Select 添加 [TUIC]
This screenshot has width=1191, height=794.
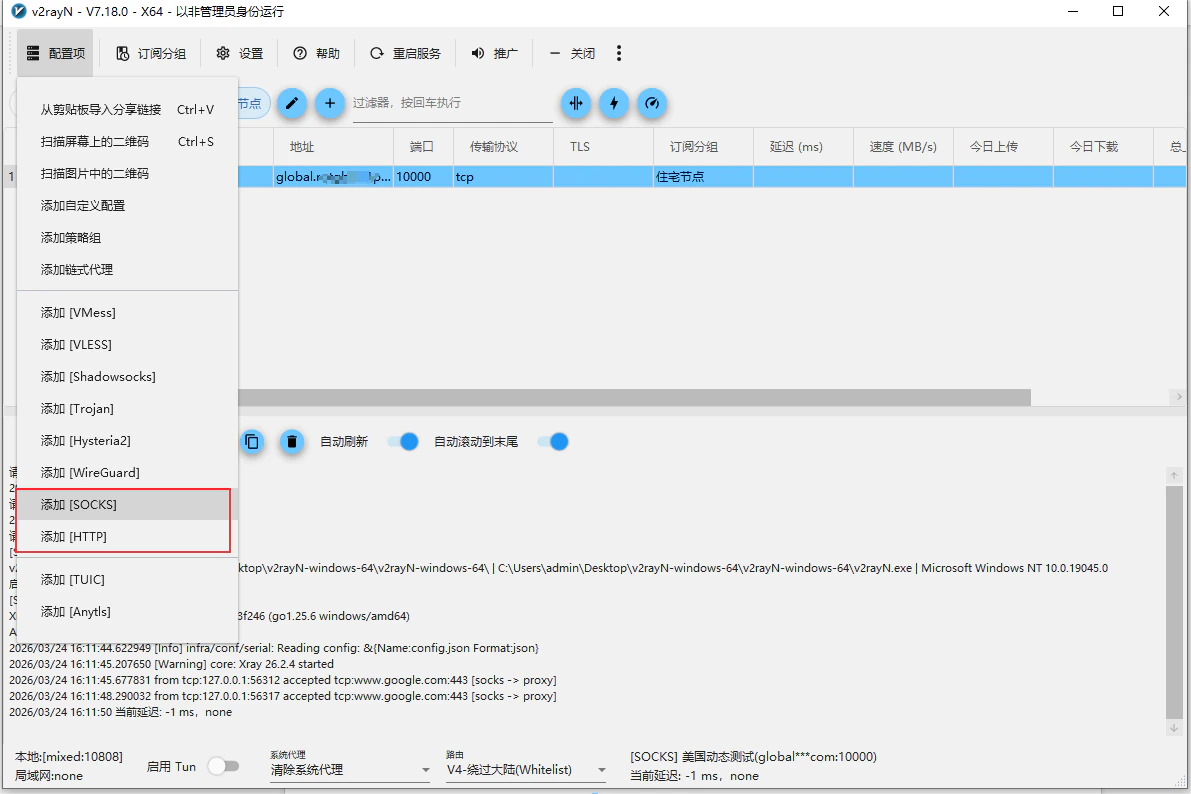click(x=128, y=579)
